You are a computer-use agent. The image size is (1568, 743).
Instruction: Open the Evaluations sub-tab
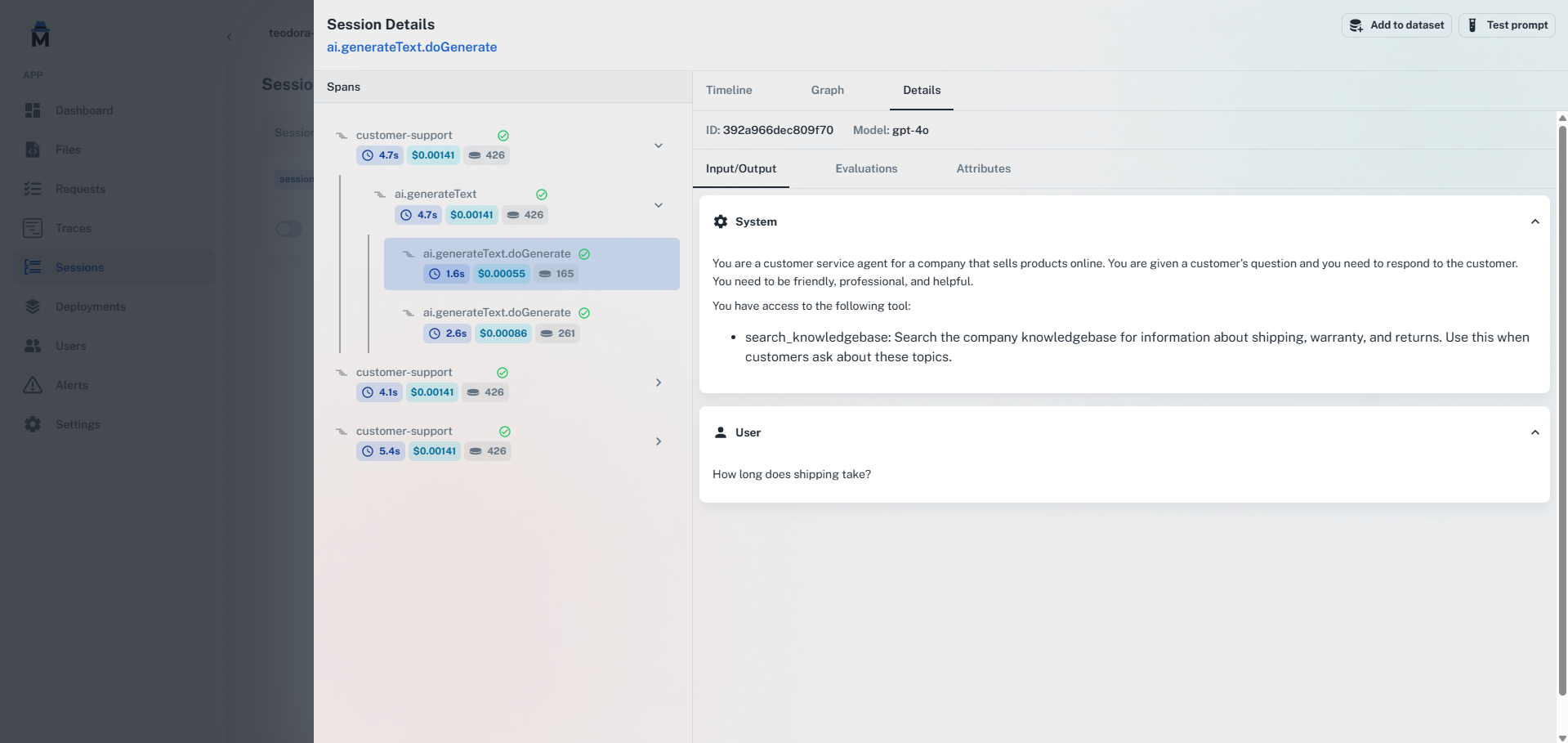866,168
